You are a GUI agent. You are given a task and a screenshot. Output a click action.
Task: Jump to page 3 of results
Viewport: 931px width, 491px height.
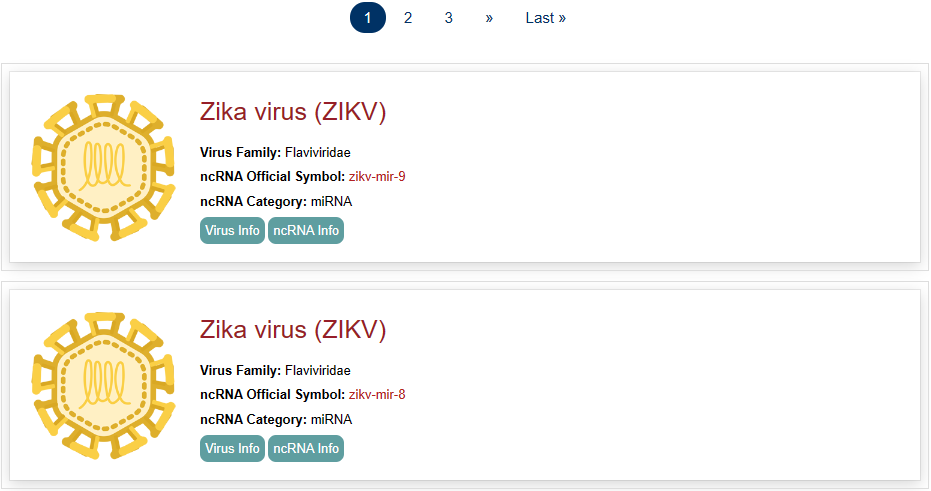pos(449,18)
